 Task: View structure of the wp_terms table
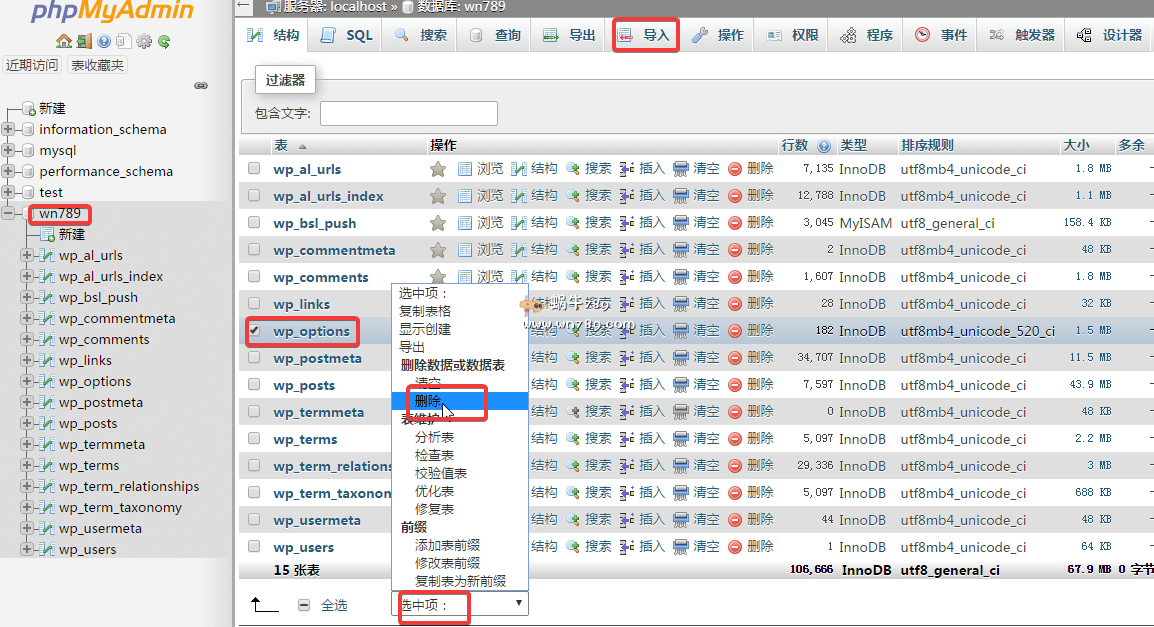point(545,438)
